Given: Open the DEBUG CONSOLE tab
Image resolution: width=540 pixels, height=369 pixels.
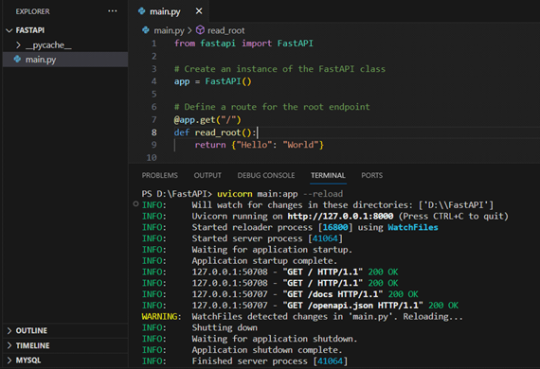Looking at the screenshot, I should point(266,175).
